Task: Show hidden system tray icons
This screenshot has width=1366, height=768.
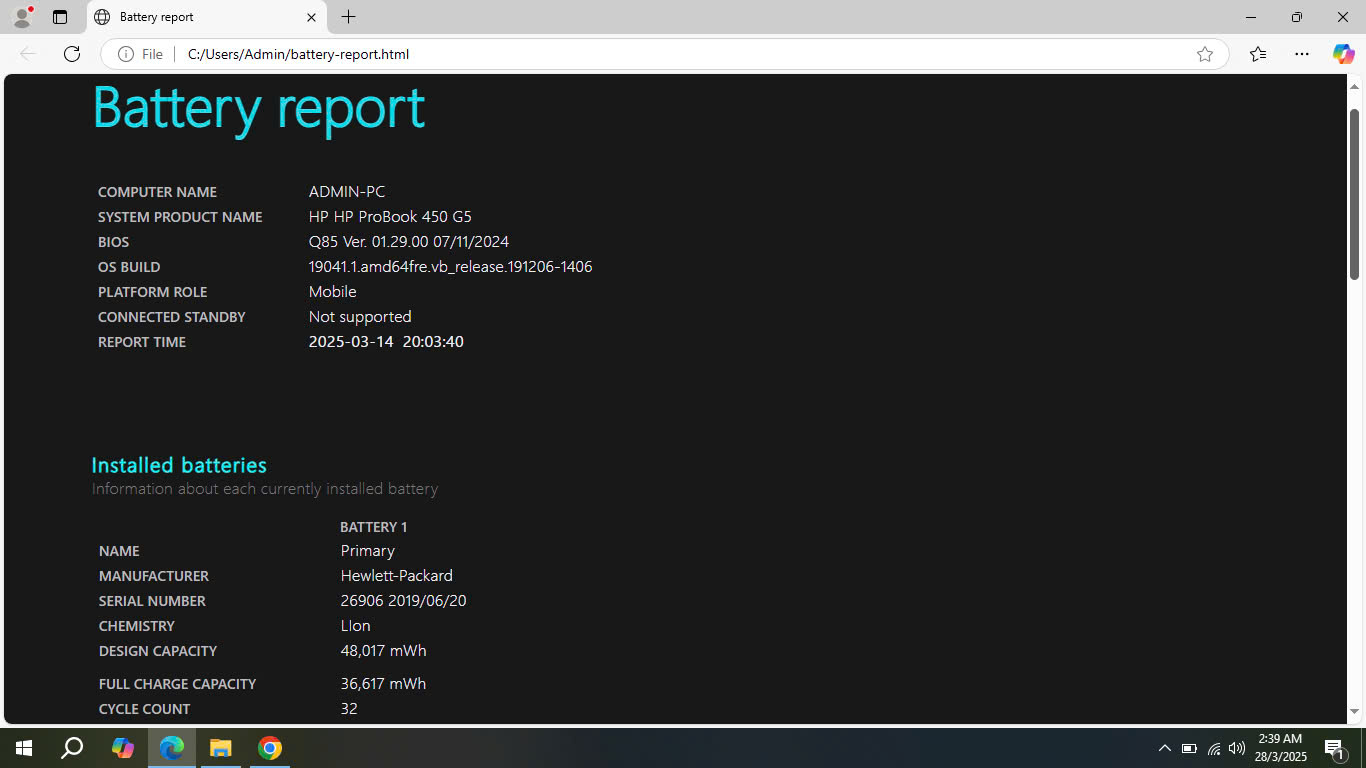Action: [x=1164, y=748]
